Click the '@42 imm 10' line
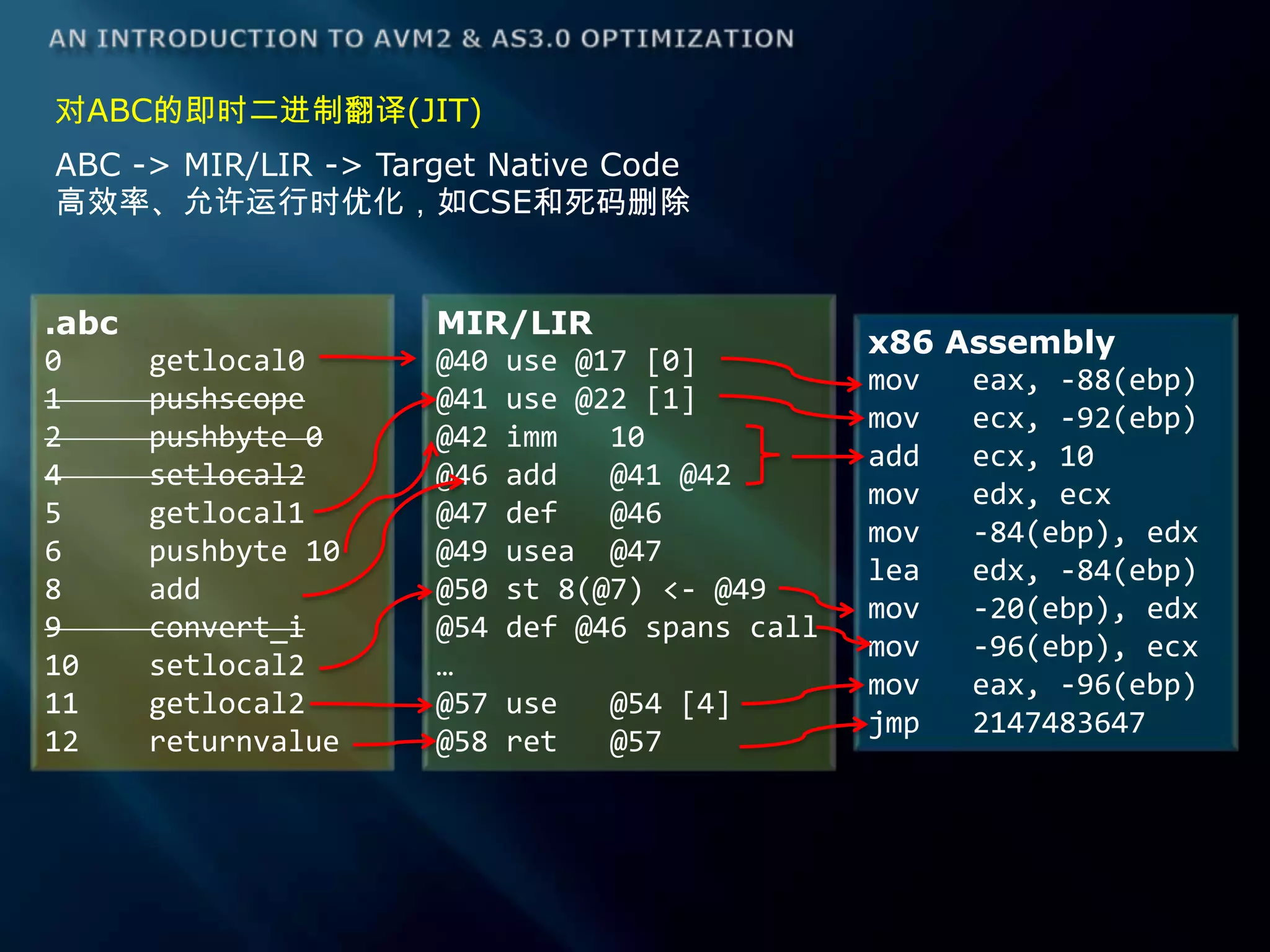1270x952 pixels. tap(540, 438)
